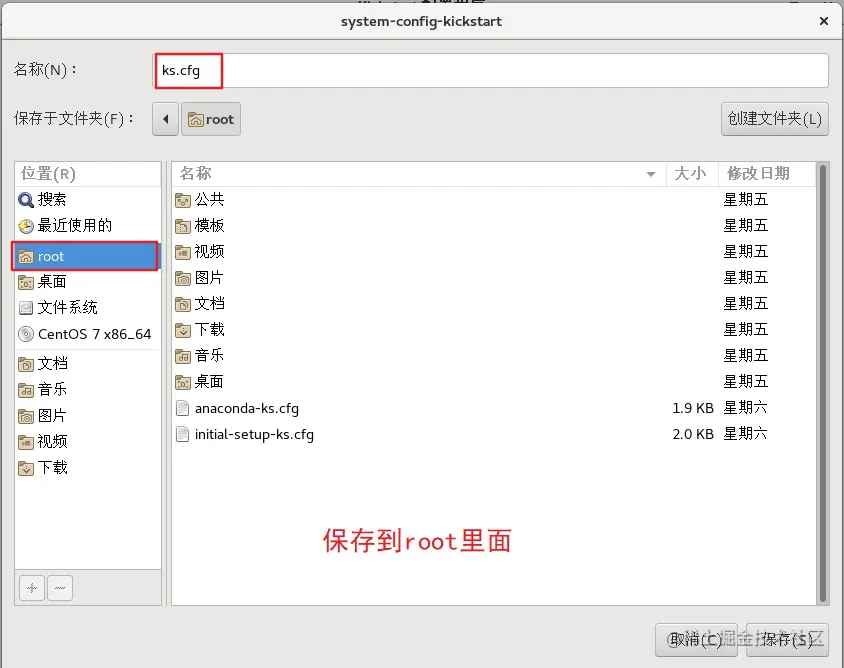Select the 桌面 folder in the file list
This screenshot has height=668, width=844.
click(494, 382)
